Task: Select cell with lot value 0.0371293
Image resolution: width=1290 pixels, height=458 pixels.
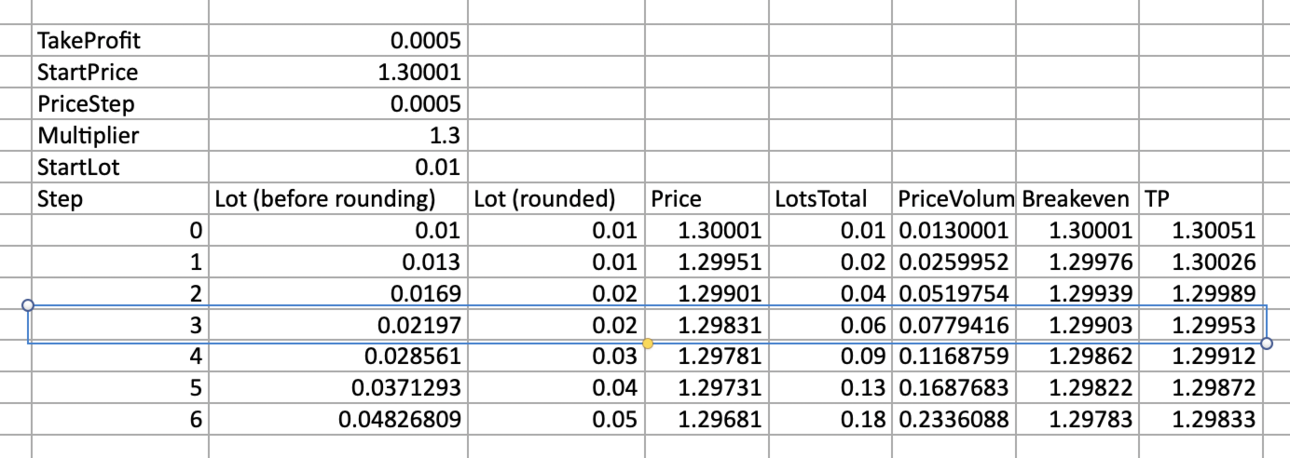Action: [337, 387]
